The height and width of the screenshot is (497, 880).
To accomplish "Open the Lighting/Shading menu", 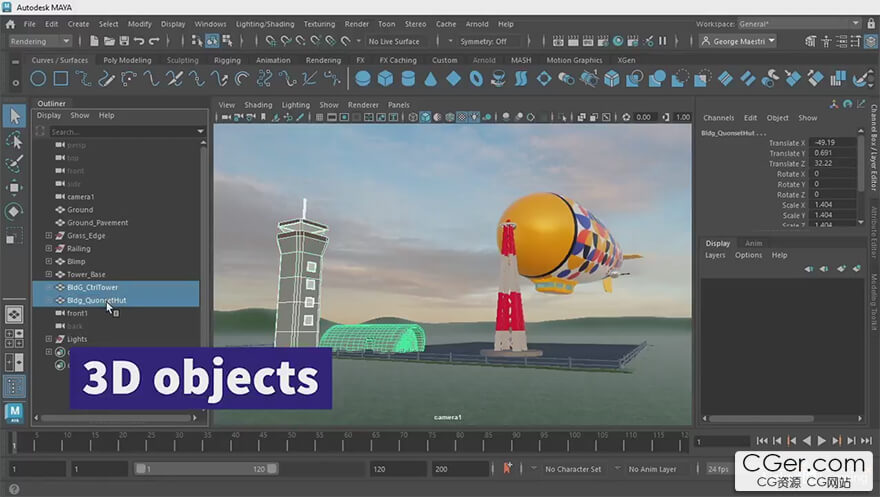I will (265, 23).
